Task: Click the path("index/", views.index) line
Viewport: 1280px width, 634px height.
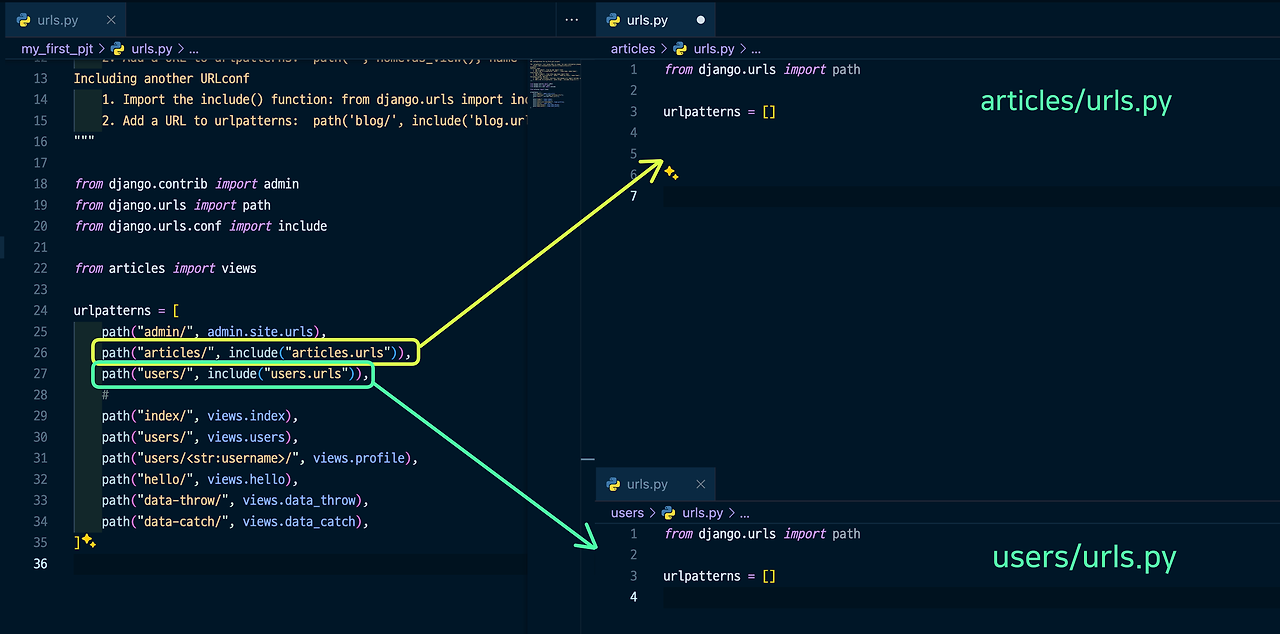Action: 200,416
